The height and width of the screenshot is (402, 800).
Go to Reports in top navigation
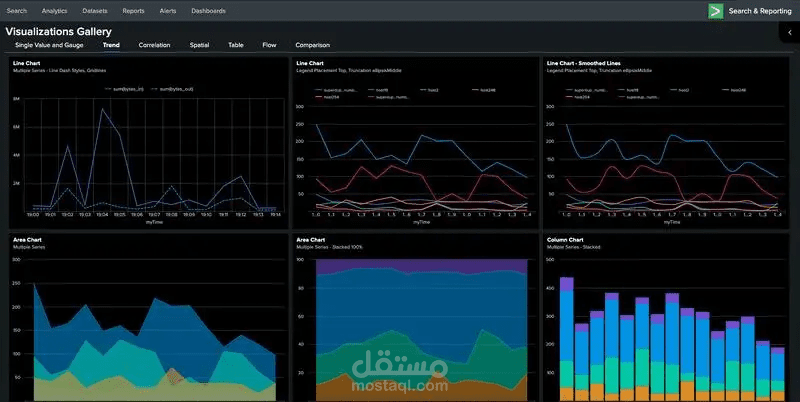click(x=133, y=11)
